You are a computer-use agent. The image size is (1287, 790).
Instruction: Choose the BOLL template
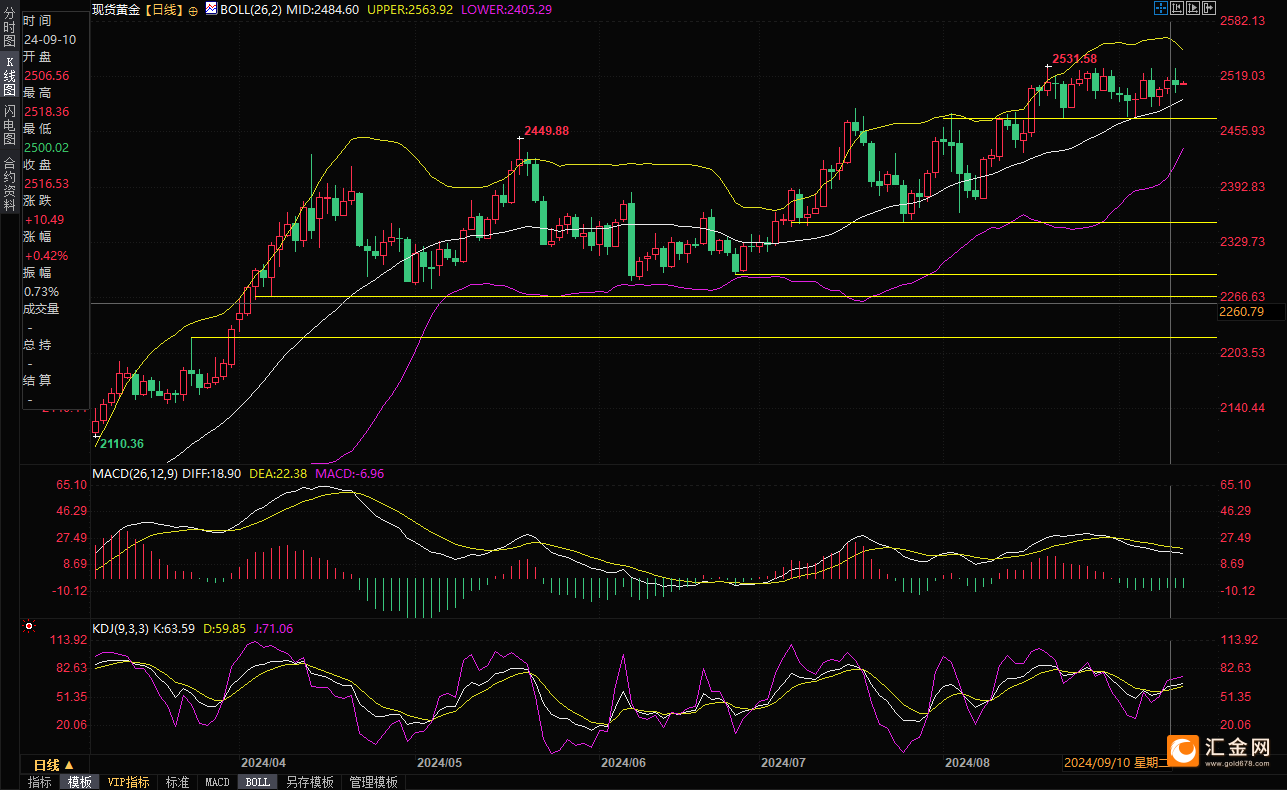258,782
